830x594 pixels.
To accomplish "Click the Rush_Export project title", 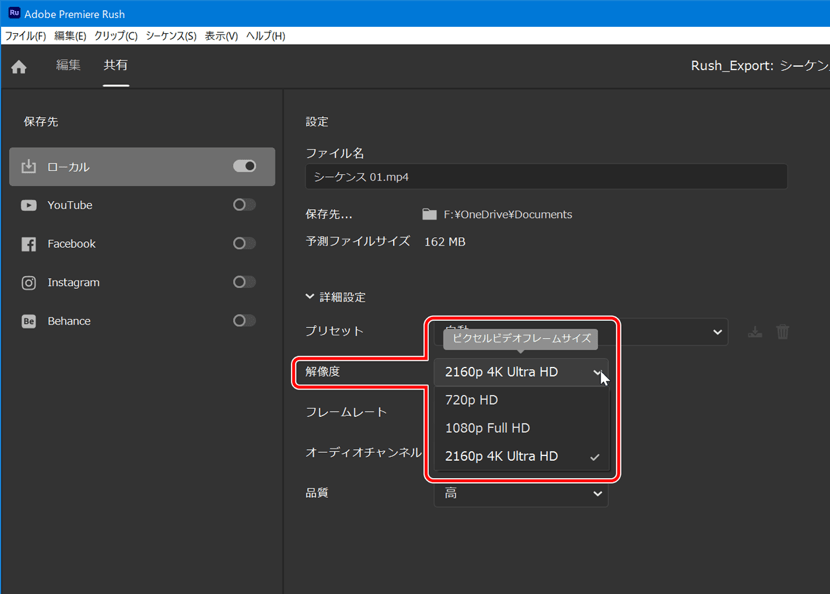I will (760, 66).
